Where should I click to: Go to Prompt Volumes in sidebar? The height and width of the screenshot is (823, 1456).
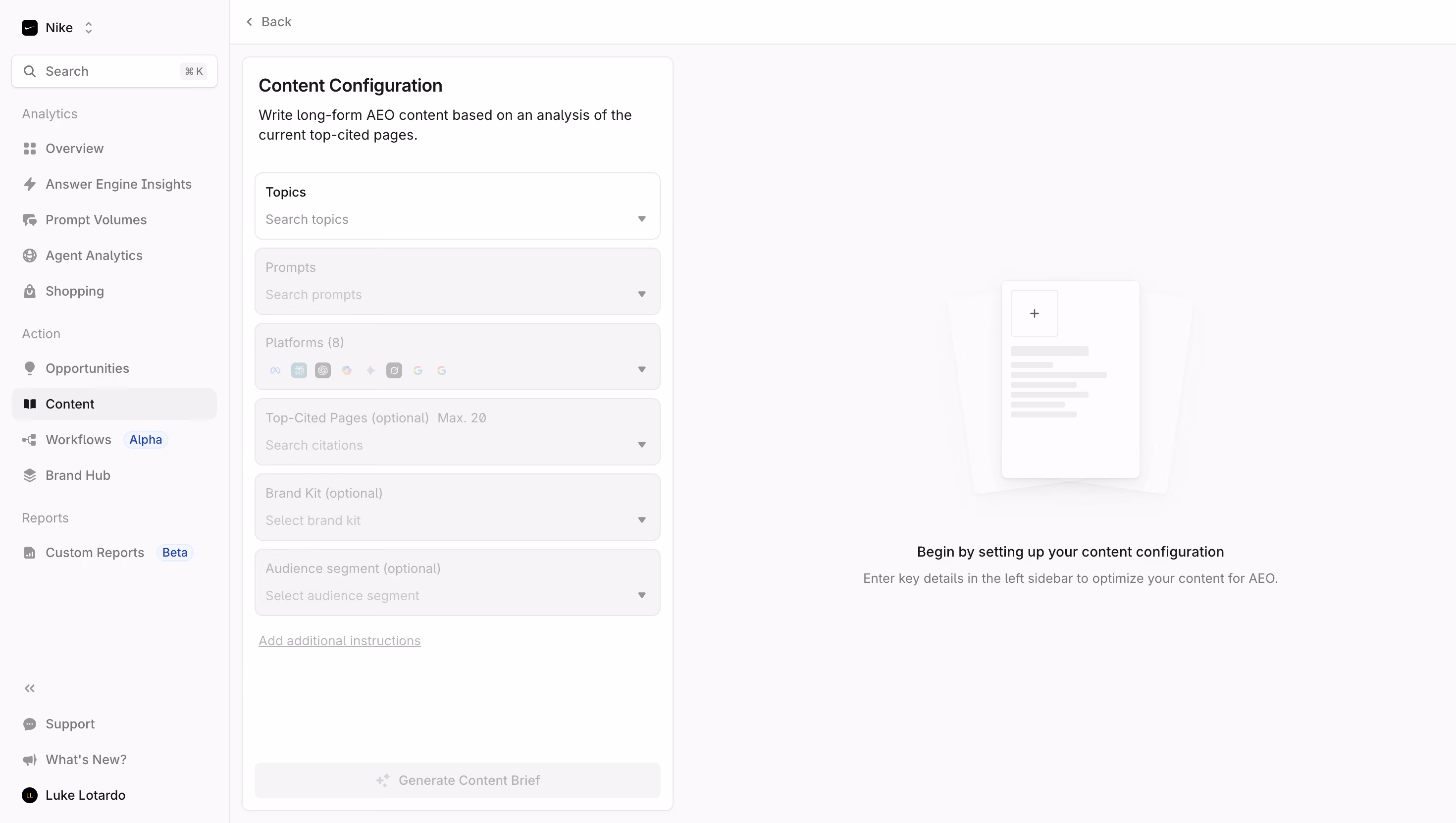click(114, 220)
